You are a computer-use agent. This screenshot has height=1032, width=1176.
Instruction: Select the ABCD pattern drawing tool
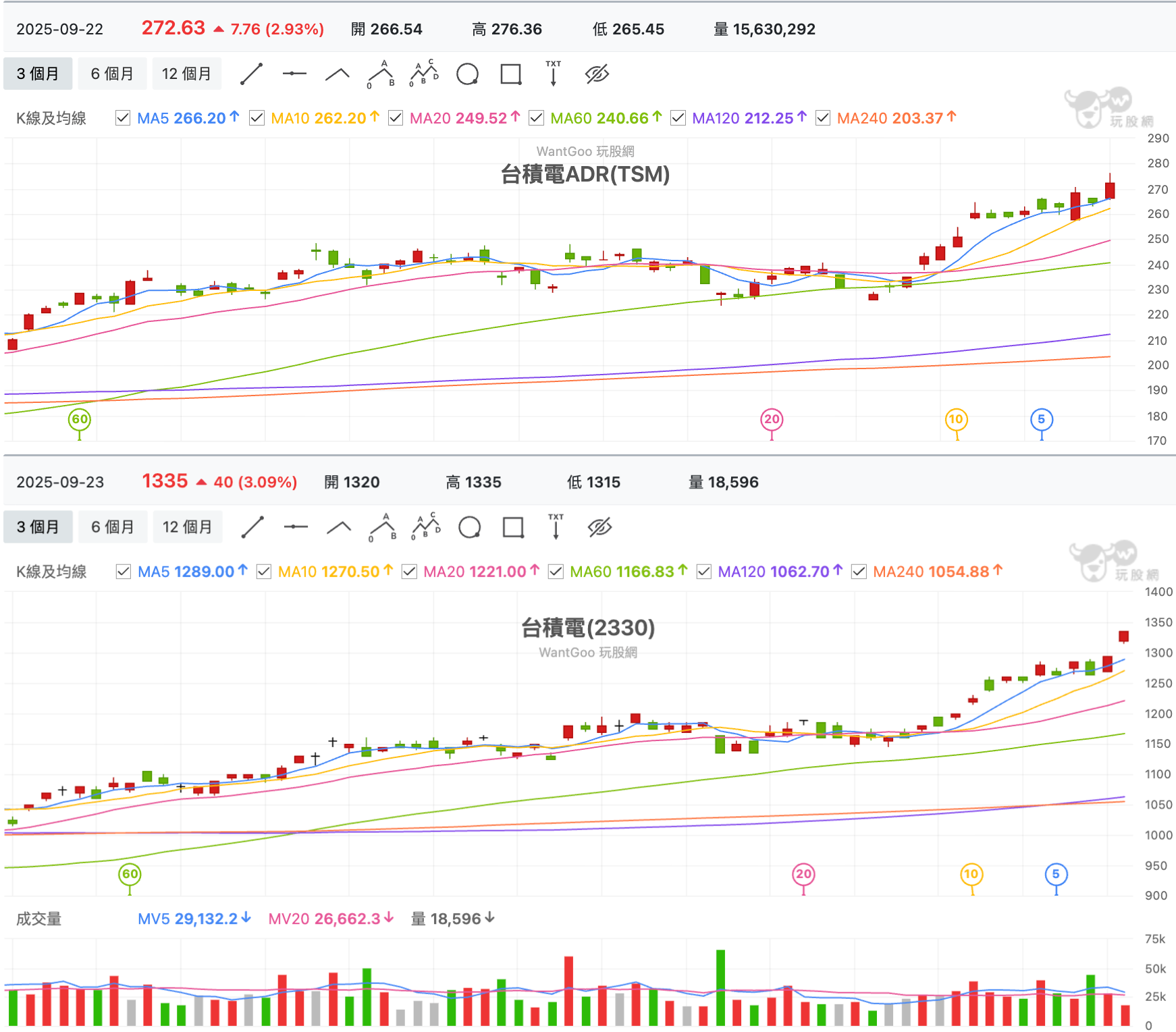(425, 74)
